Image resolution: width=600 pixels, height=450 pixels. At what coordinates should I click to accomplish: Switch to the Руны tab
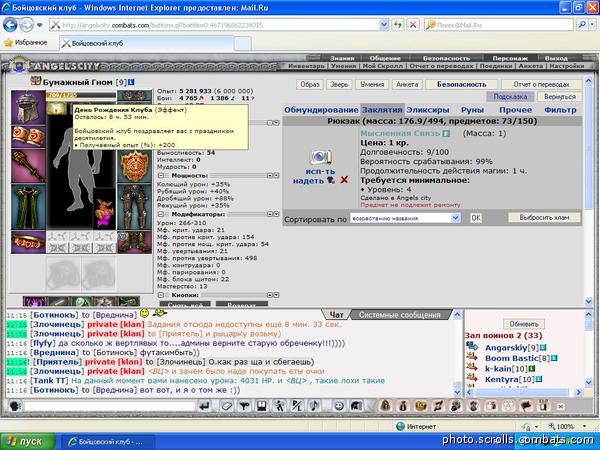pos(472,110)
